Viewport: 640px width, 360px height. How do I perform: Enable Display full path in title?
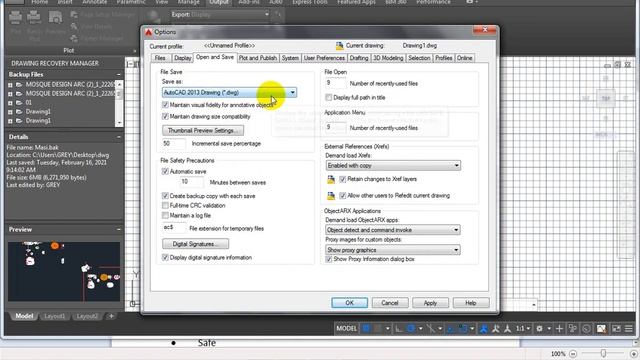(x=329, y=98)
